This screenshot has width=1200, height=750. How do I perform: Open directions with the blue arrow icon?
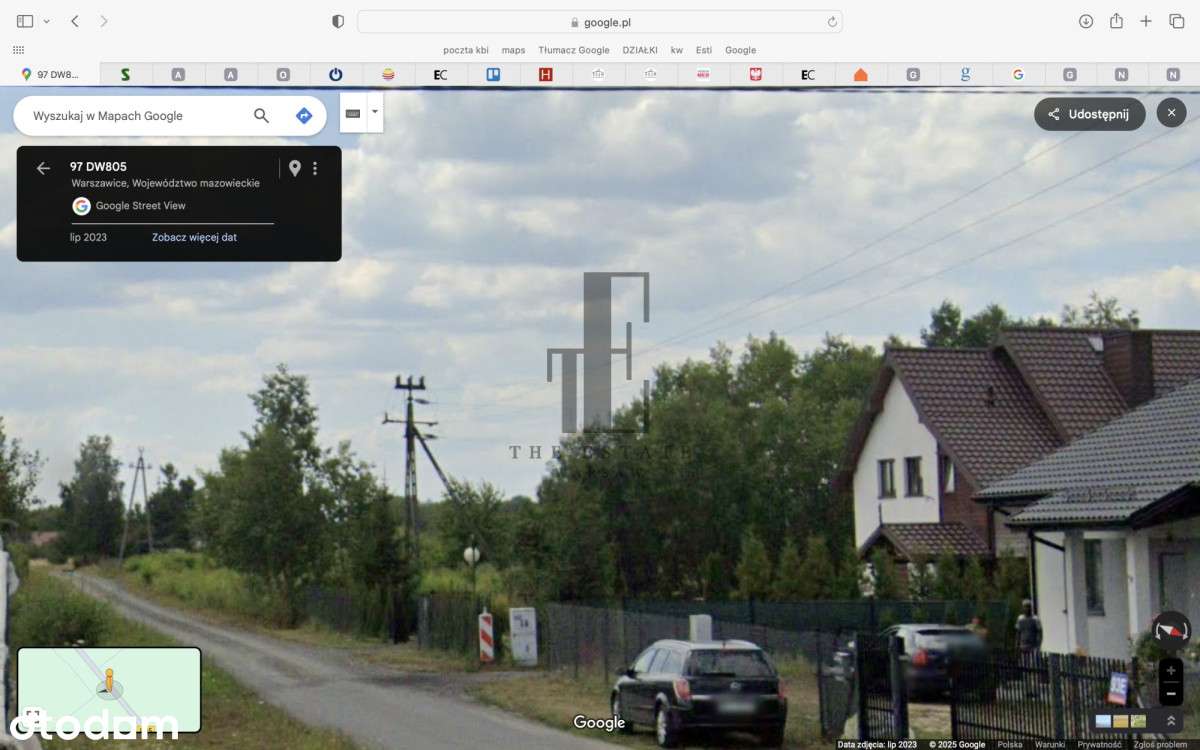(304, 116)
